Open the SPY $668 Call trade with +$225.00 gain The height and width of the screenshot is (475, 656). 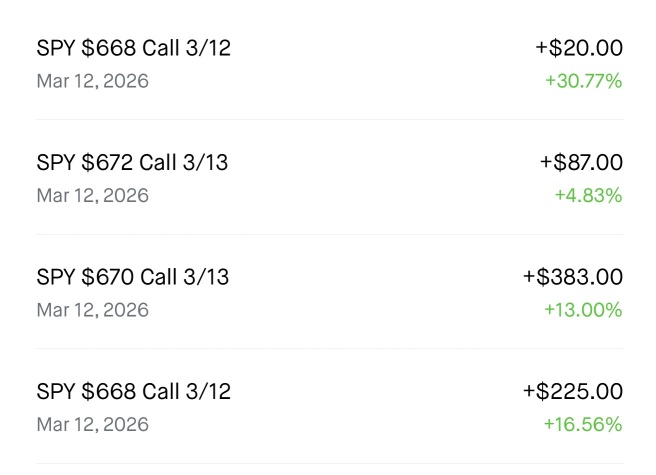click(330, 406)
